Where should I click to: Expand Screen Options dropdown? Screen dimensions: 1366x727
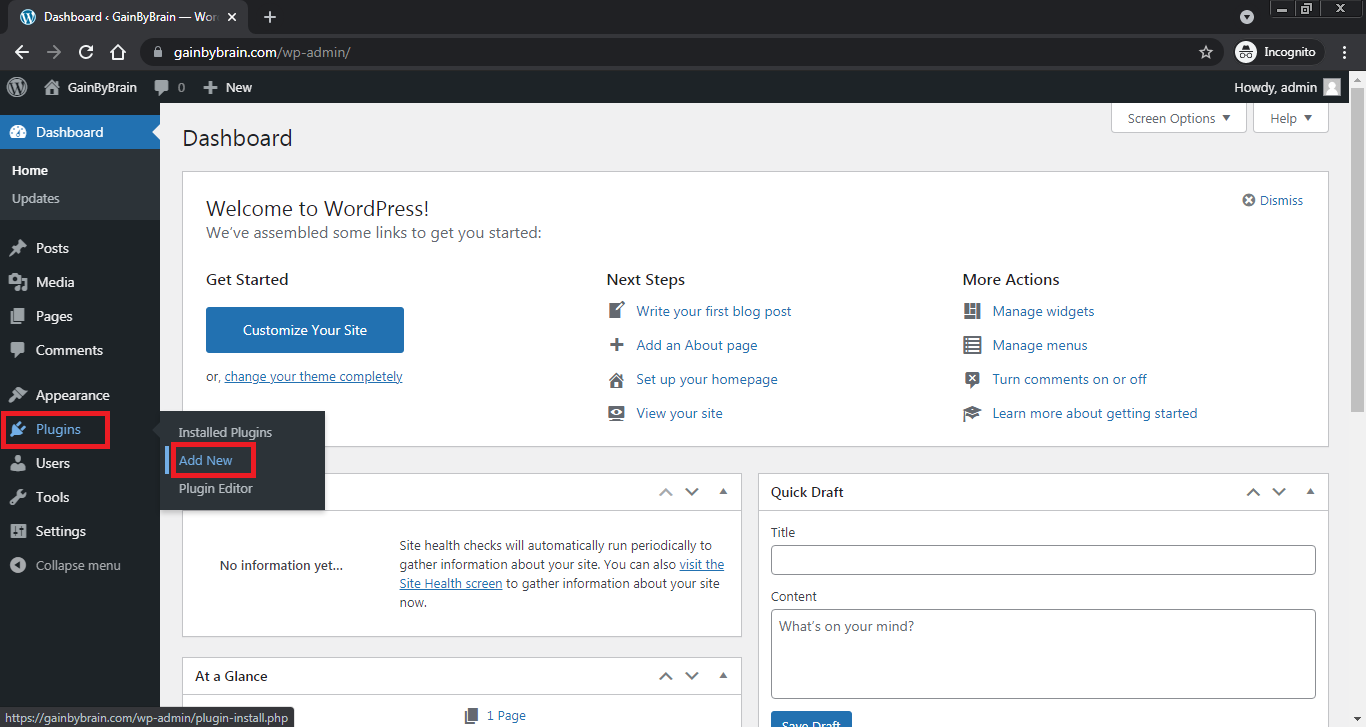pyautogui.click(x=1179, y=118)
